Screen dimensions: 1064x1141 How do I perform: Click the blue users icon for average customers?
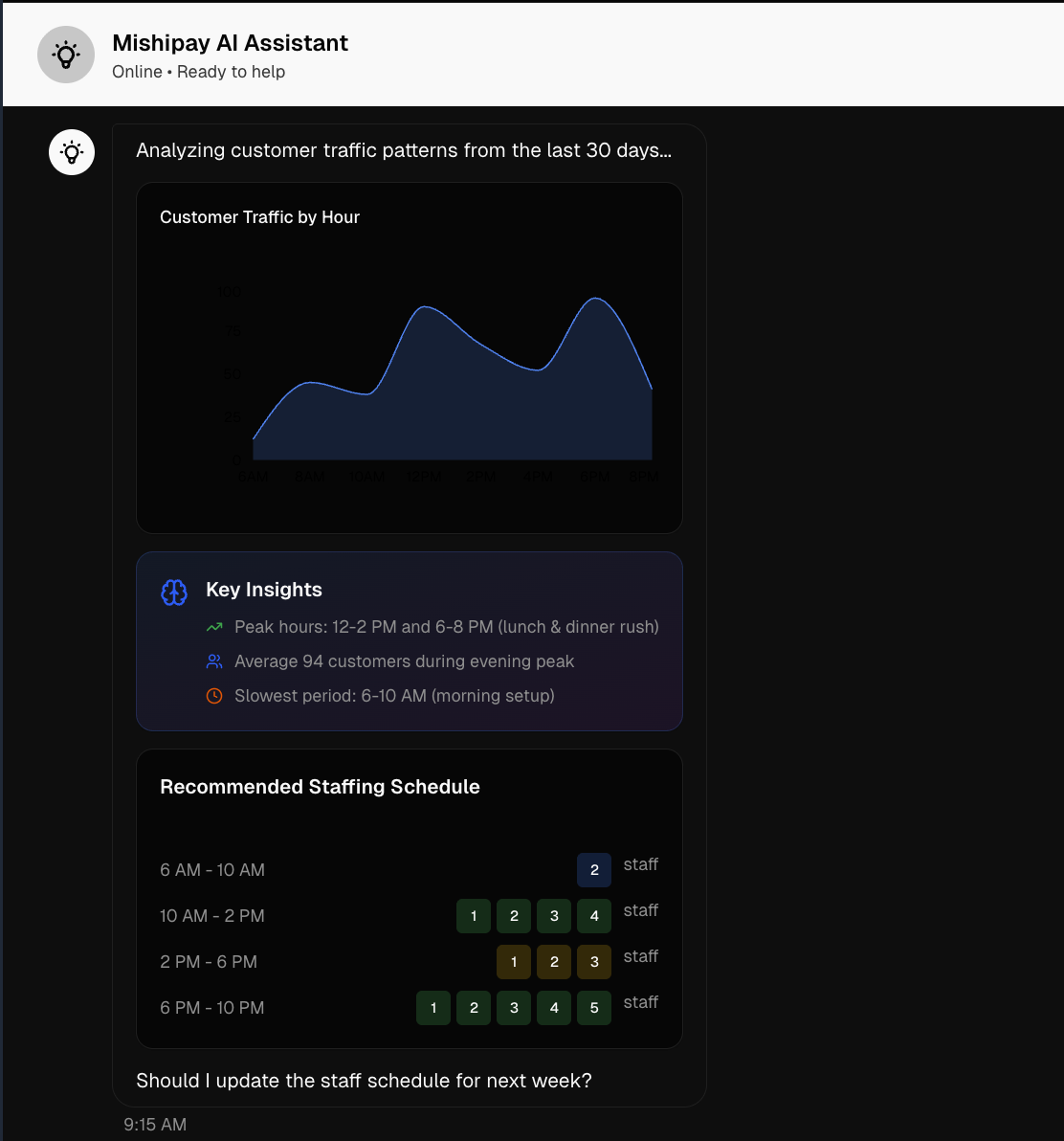213,661
